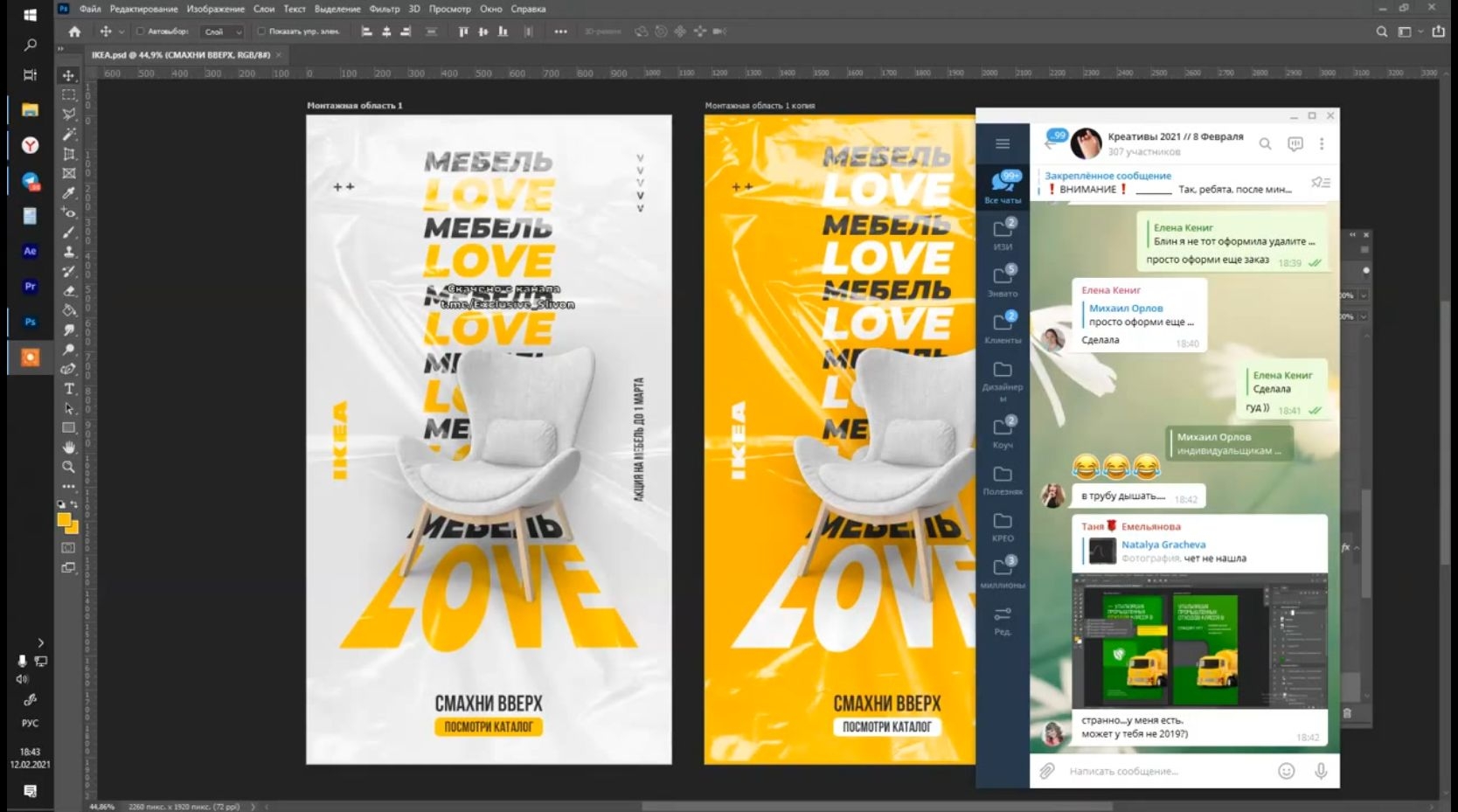Open the Редактирование menu
This screenshot has height=812, width=1458.
coord(143,9)
